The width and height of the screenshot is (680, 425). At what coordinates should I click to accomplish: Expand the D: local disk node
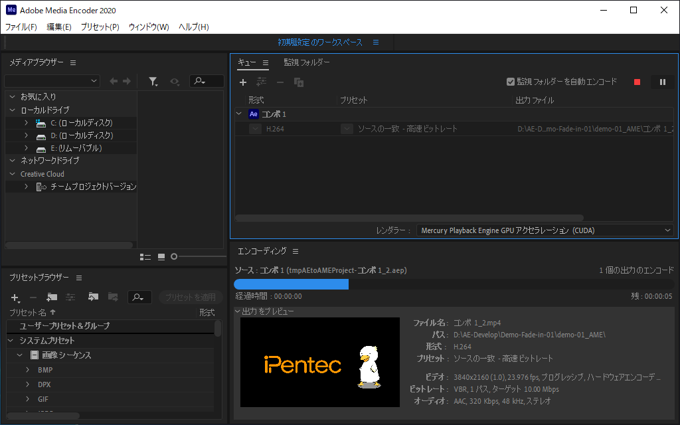[x=26, y=135]
